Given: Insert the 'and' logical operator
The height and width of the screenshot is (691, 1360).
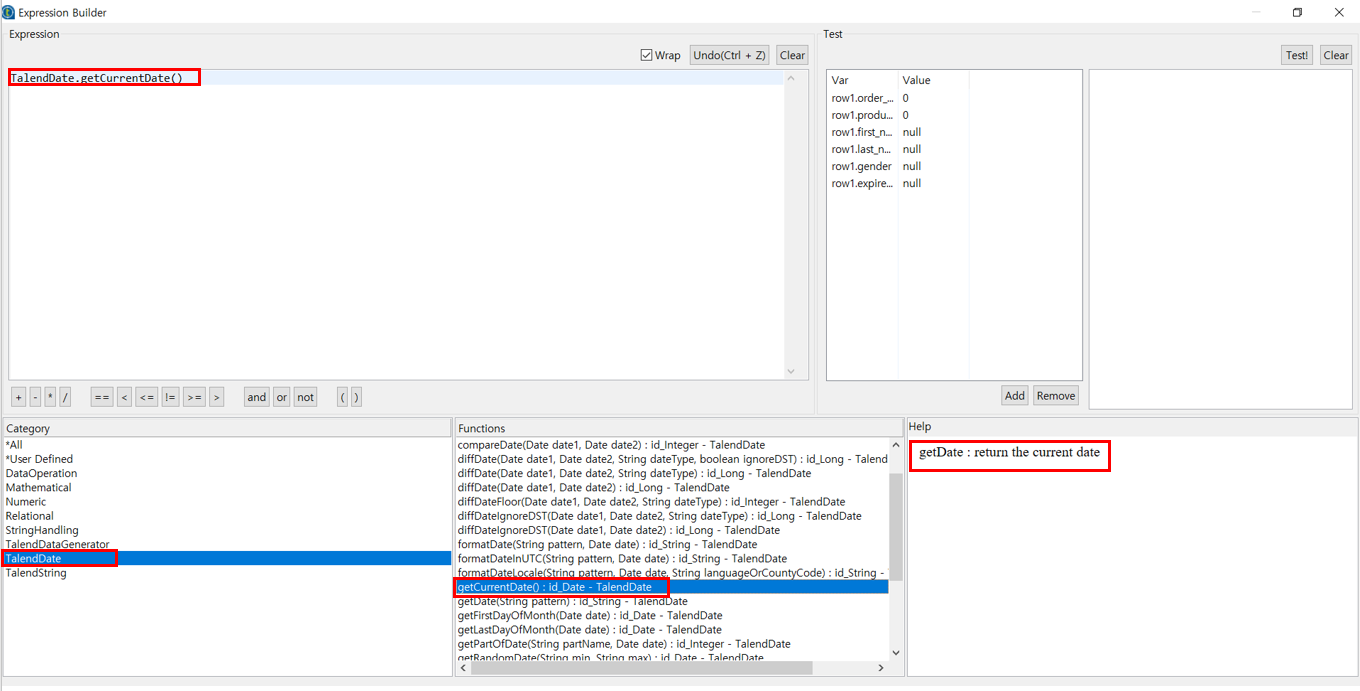Looking at the screenshot, I should 257,397.
